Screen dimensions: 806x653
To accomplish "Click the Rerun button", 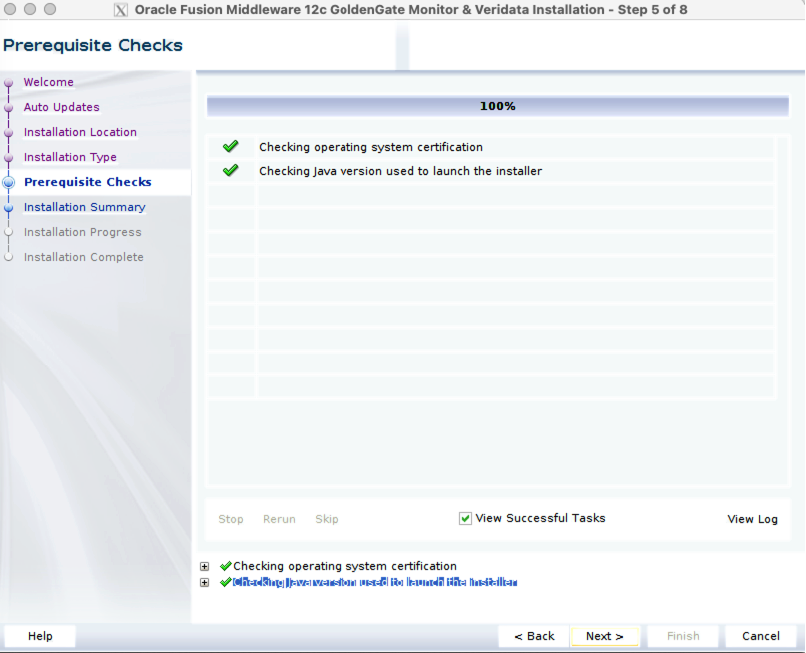I will [x=279, y=519].
